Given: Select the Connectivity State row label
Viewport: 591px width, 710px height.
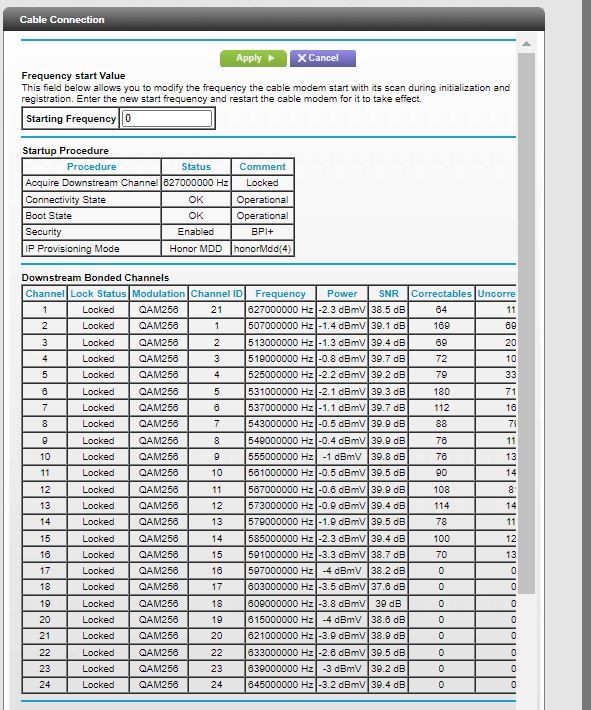Looking at the screenshot, I should click(91, 200).
